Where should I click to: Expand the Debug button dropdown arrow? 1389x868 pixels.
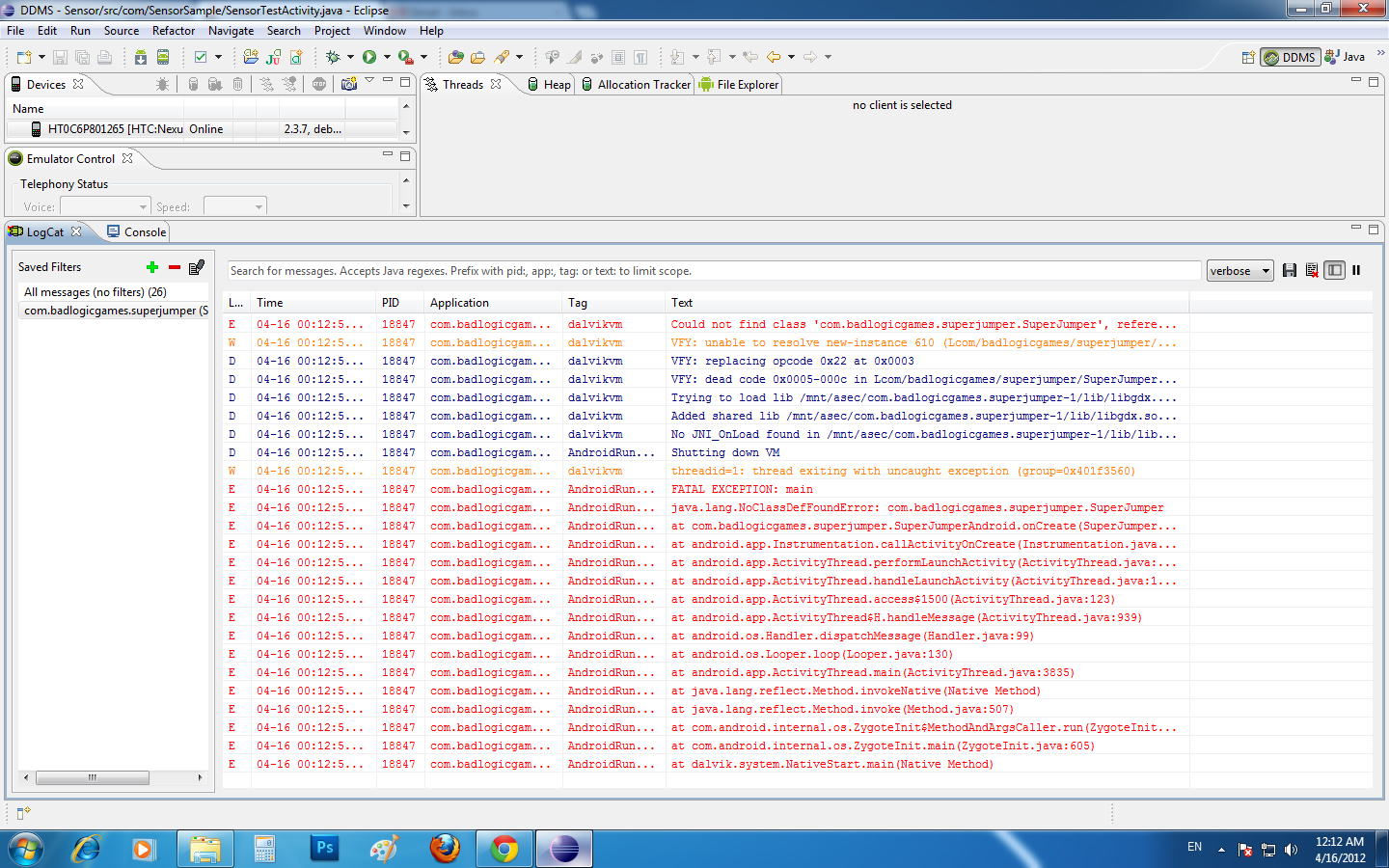point(350,57)
